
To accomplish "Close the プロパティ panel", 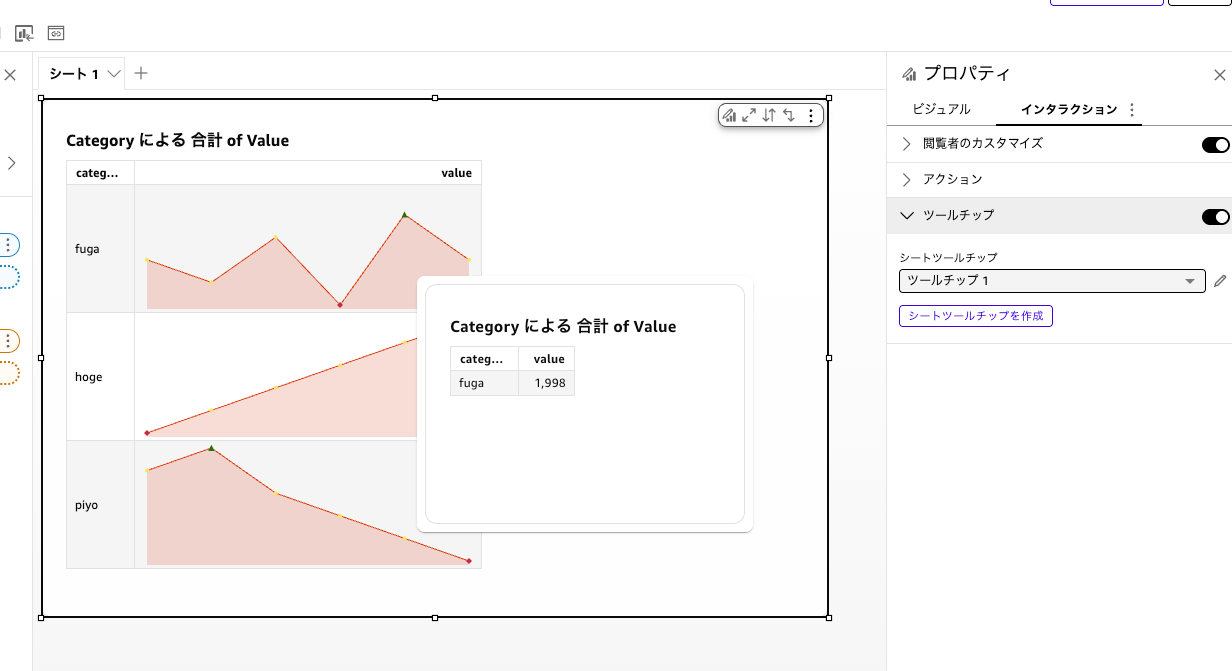I will (1219, 75).
